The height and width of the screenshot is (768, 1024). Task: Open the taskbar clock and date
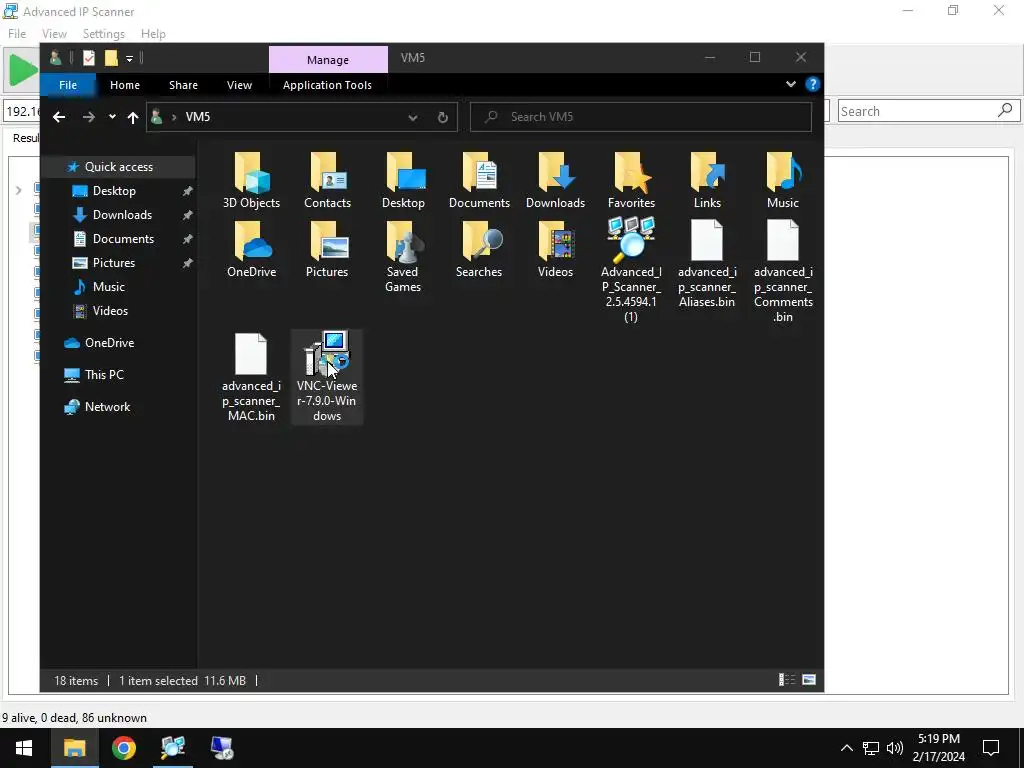point(938,748)
